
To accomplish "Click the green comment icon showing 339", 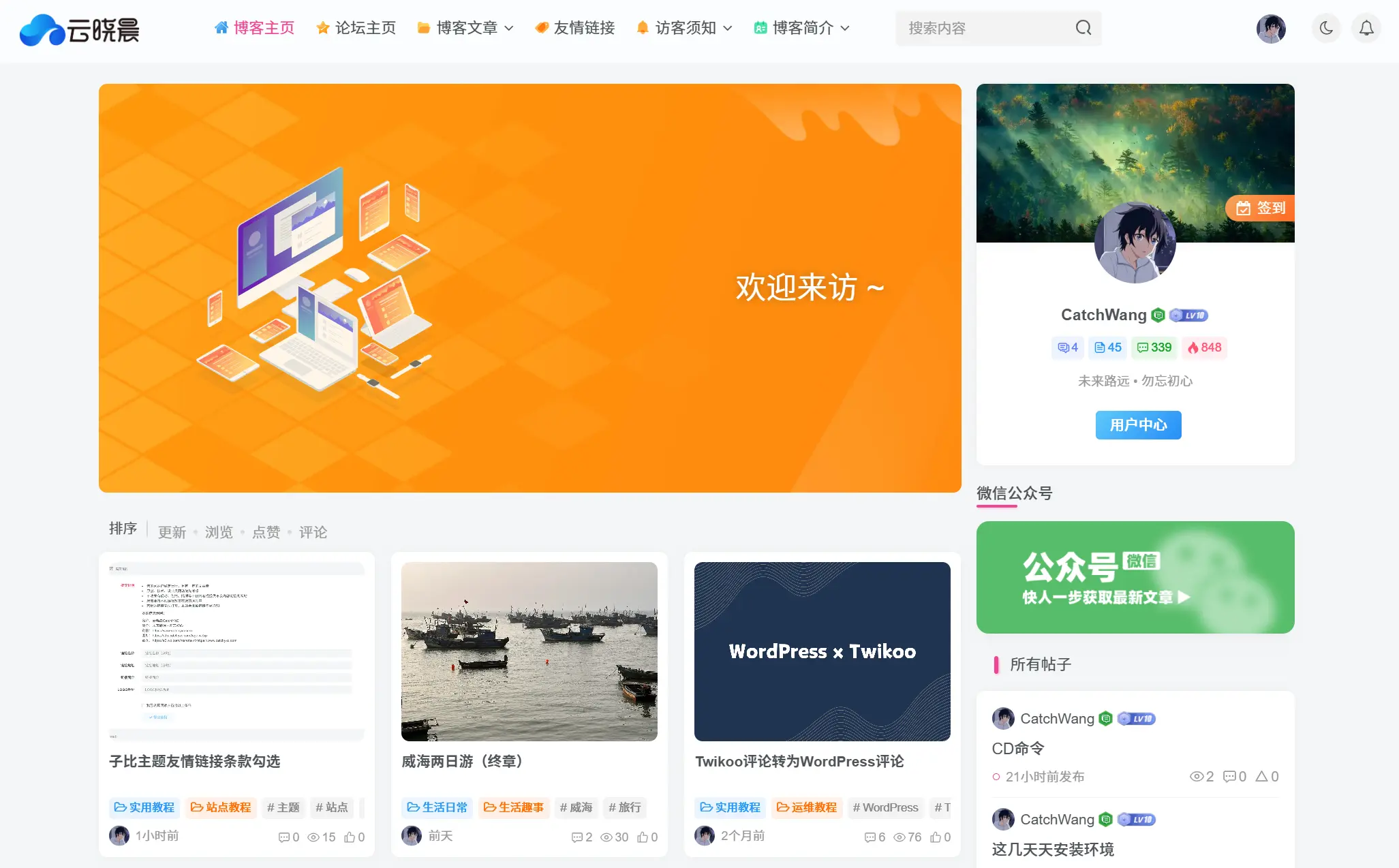I will tap(1154, 347).
